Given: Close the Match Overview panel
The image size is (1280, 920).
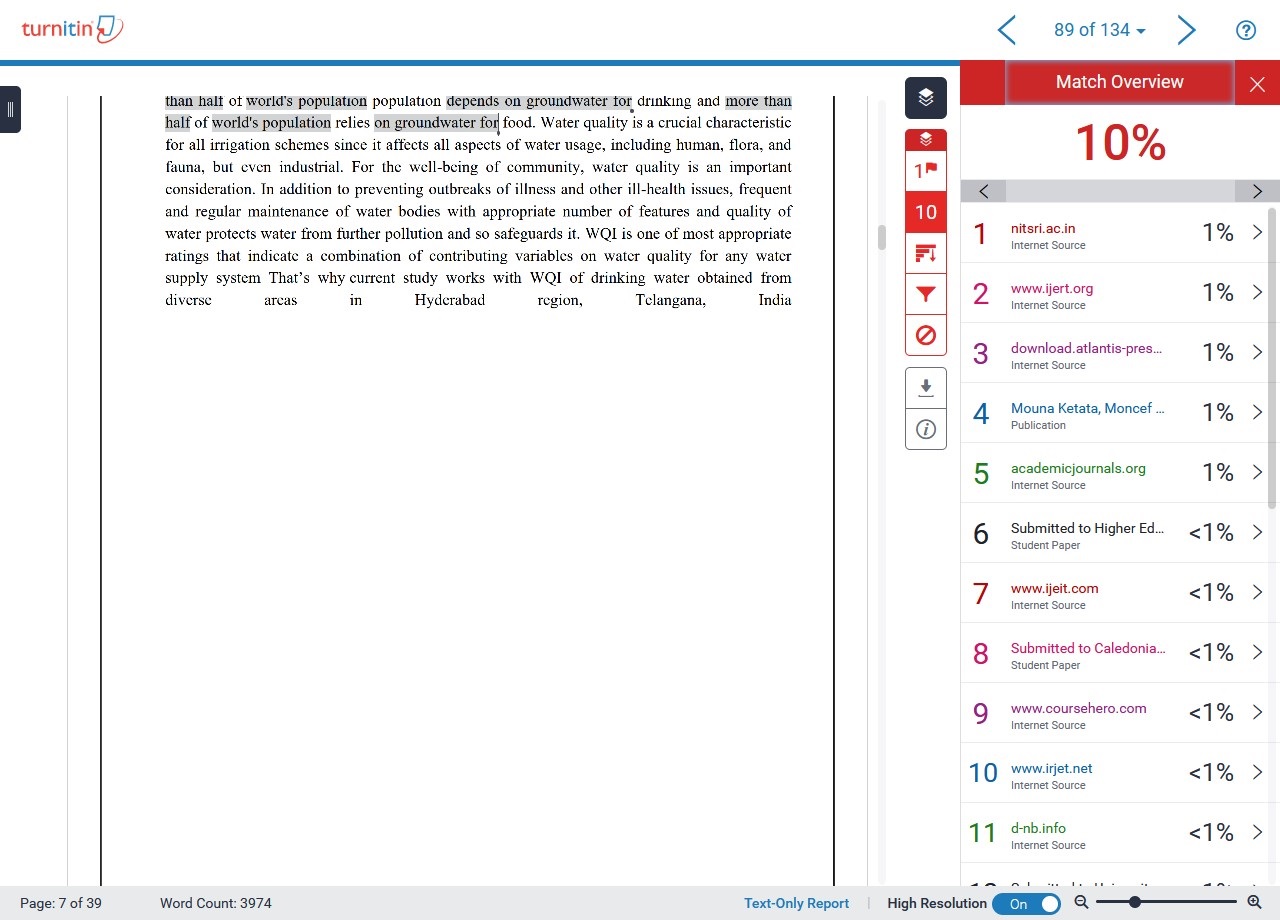Looking at the screenshot, I should [x=1257, y=84].
